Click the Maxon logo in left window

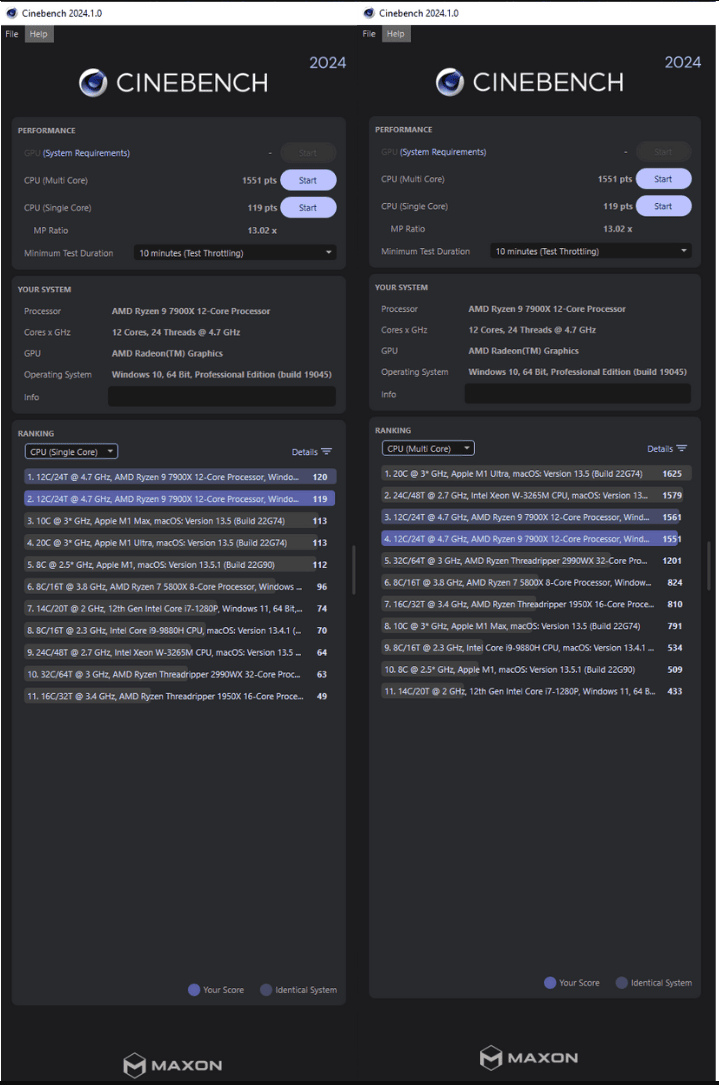coord(173,1065)
